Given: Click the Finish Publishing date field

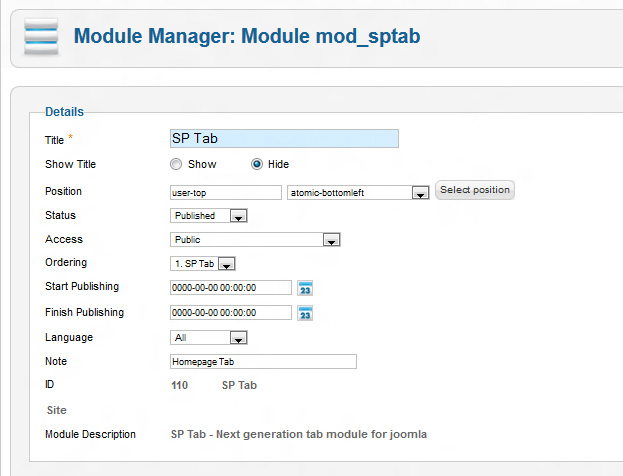Looking at the screenshot, I should click(231, 313).
